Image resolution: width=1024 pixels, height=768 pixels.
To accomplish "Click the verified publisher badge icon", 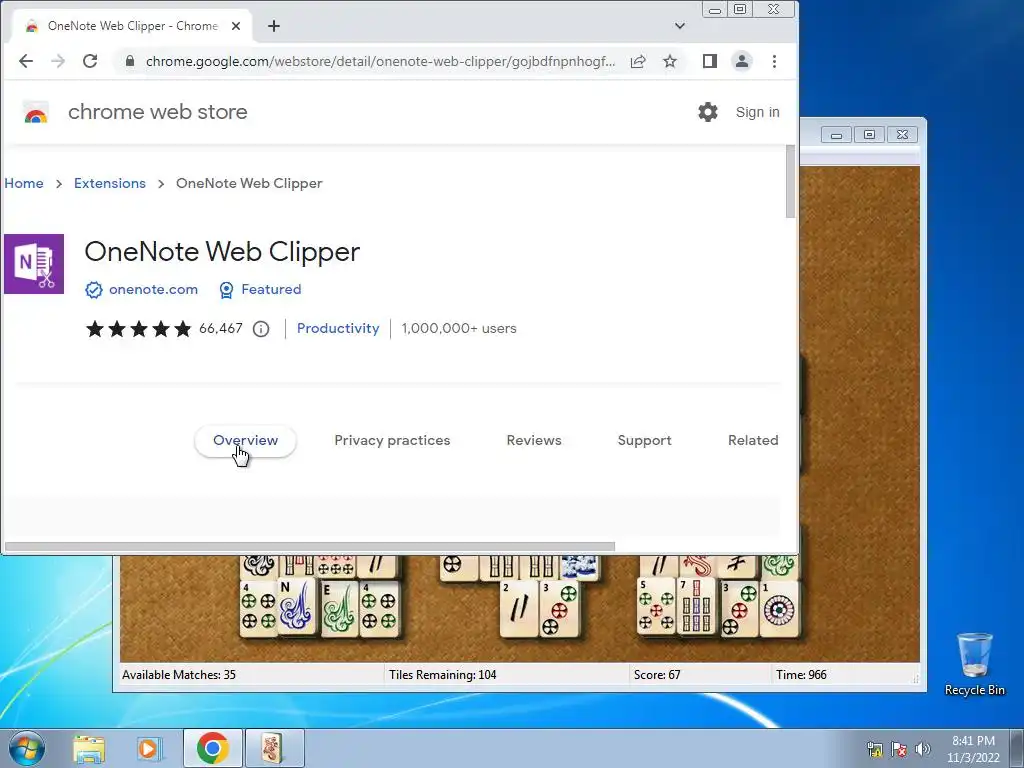I will pyautogui.click(x=94, y=290).
